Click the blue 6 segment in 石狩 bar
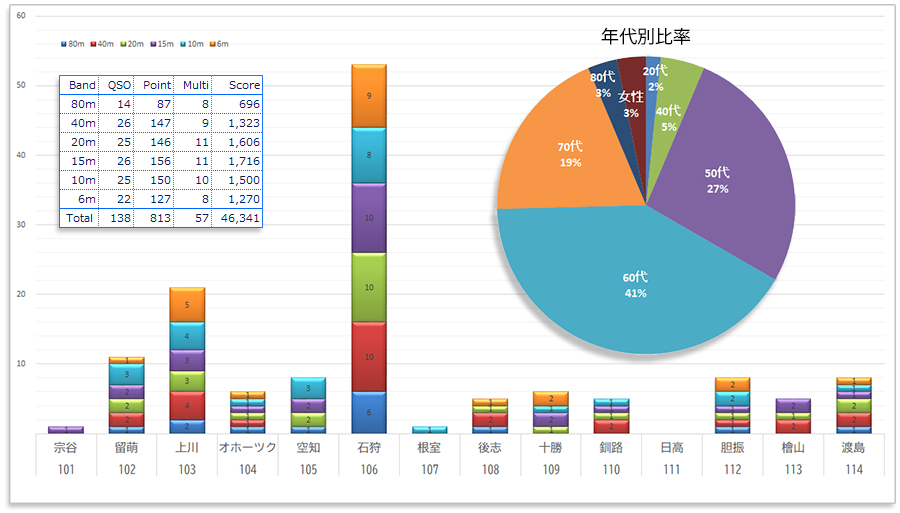This screenshot has width=900, height=513. [369, 412]
